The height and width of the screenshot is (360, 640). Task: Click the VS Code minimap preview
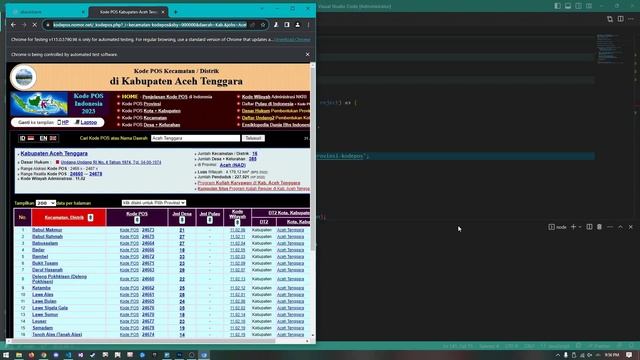pyautogui.click(x=610, y=49)
